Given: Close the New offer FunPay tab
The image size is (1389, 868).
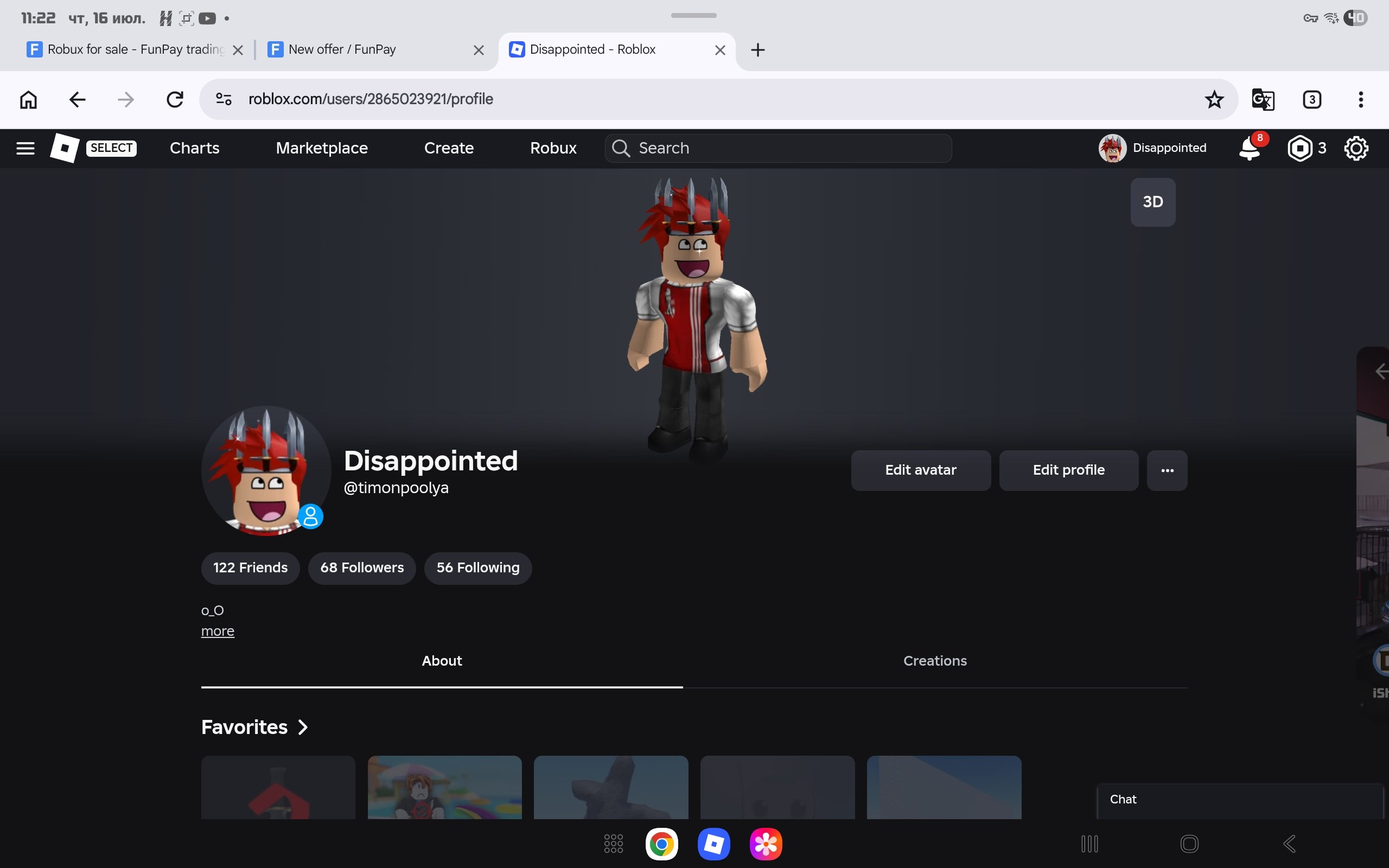Looking at the screenshot, I should (x=478, y=50).
